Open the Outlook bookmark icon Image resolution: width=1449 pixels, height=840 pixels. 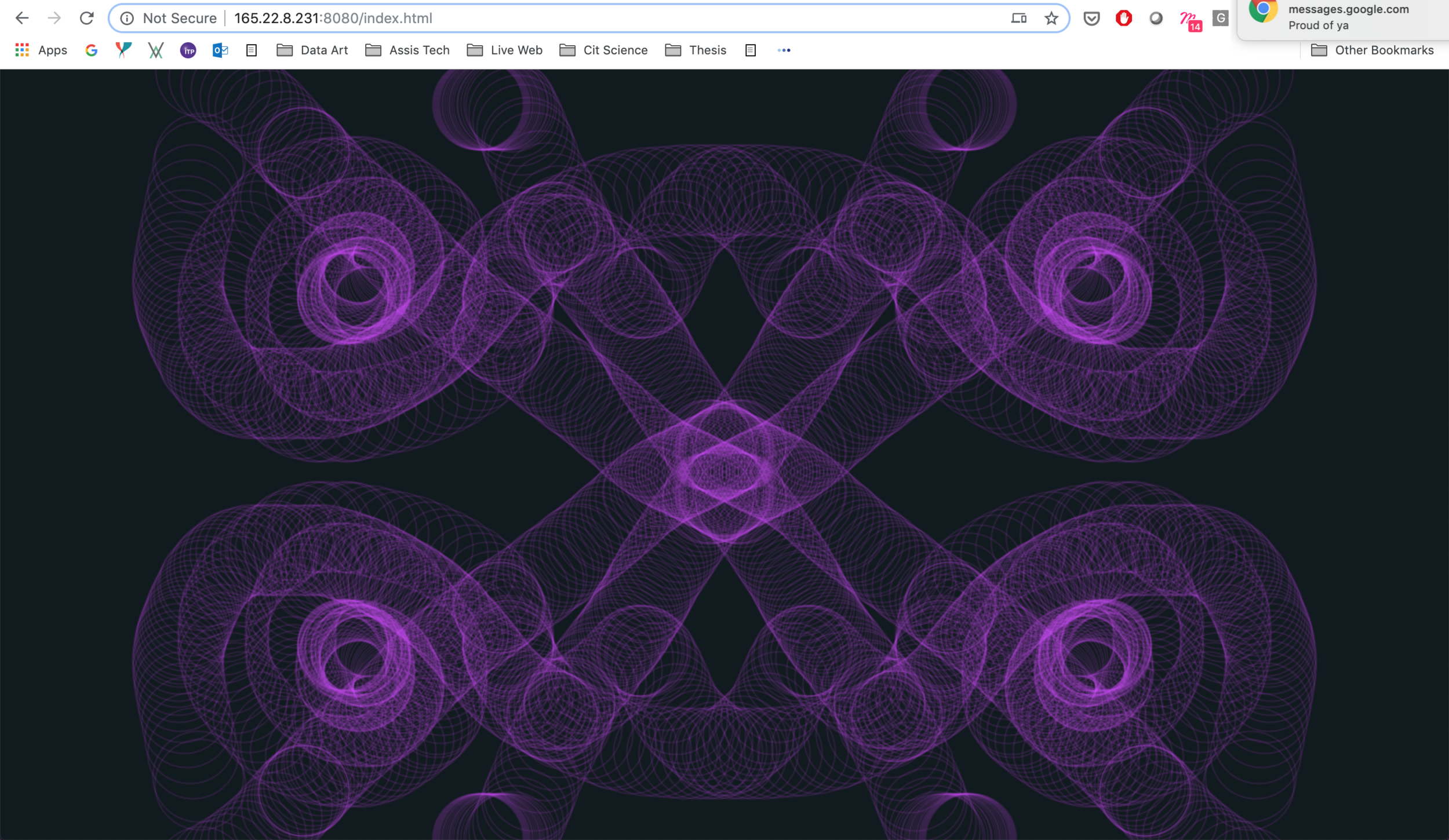pos(220,50)
